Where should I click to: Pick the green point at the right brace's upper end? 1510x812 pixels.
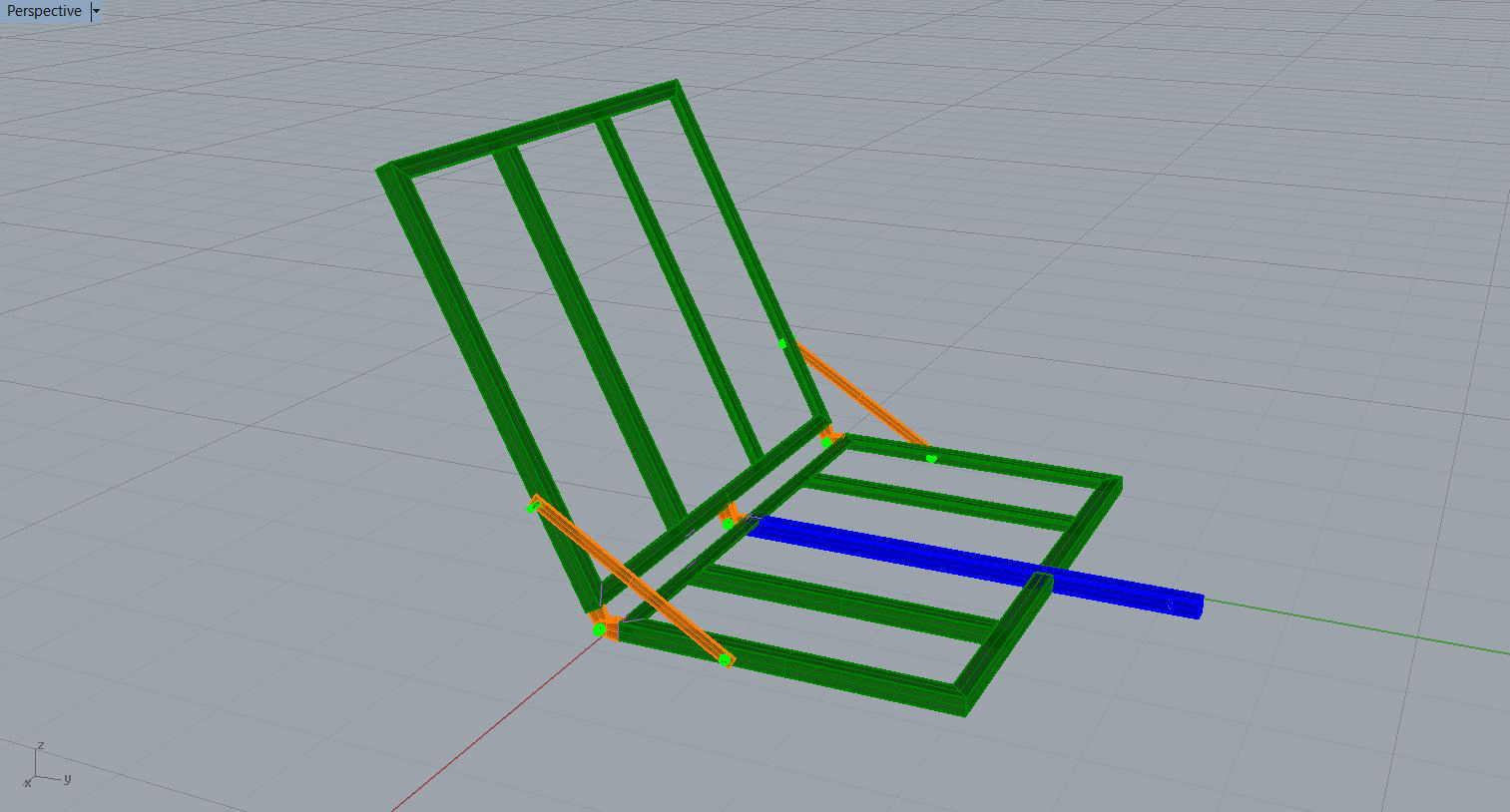pyautogui.click(x=782, y=344)
